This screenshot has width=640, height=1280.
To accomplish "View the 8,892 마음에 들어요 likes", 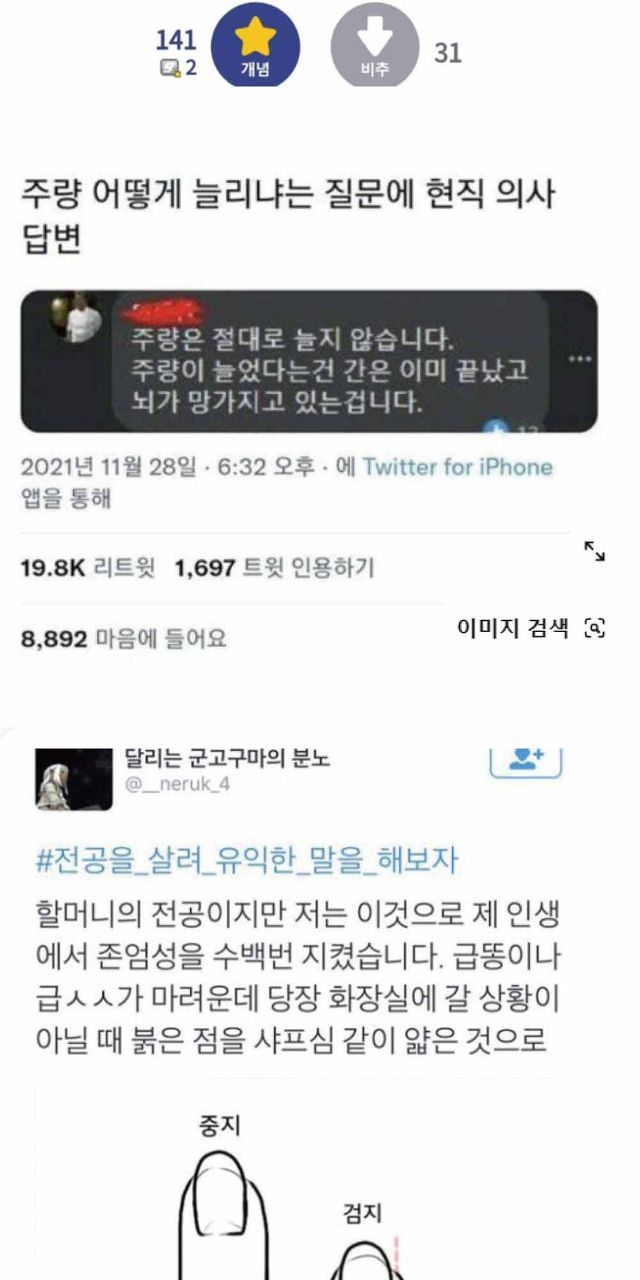I will 123,639.
